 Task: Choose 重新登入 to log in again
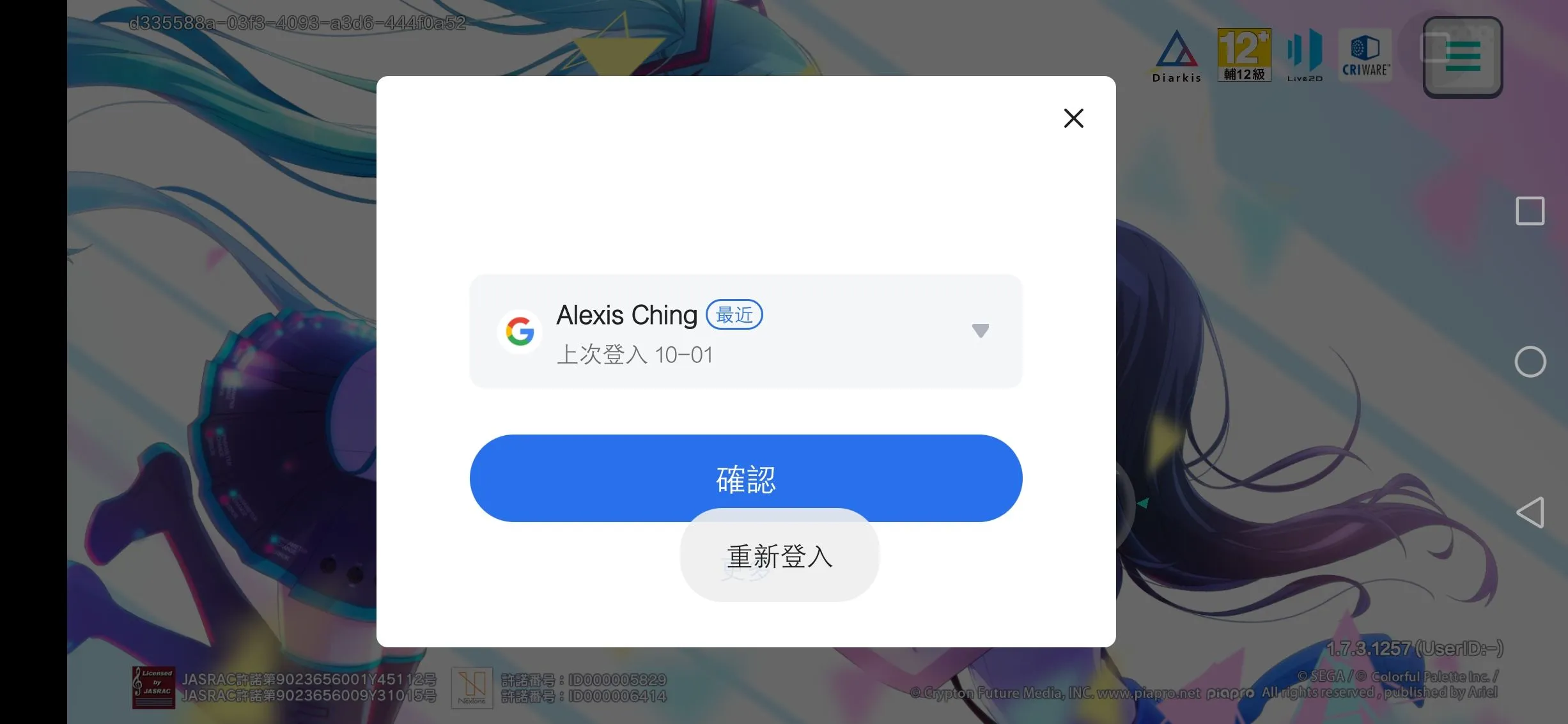click(780, 555)
